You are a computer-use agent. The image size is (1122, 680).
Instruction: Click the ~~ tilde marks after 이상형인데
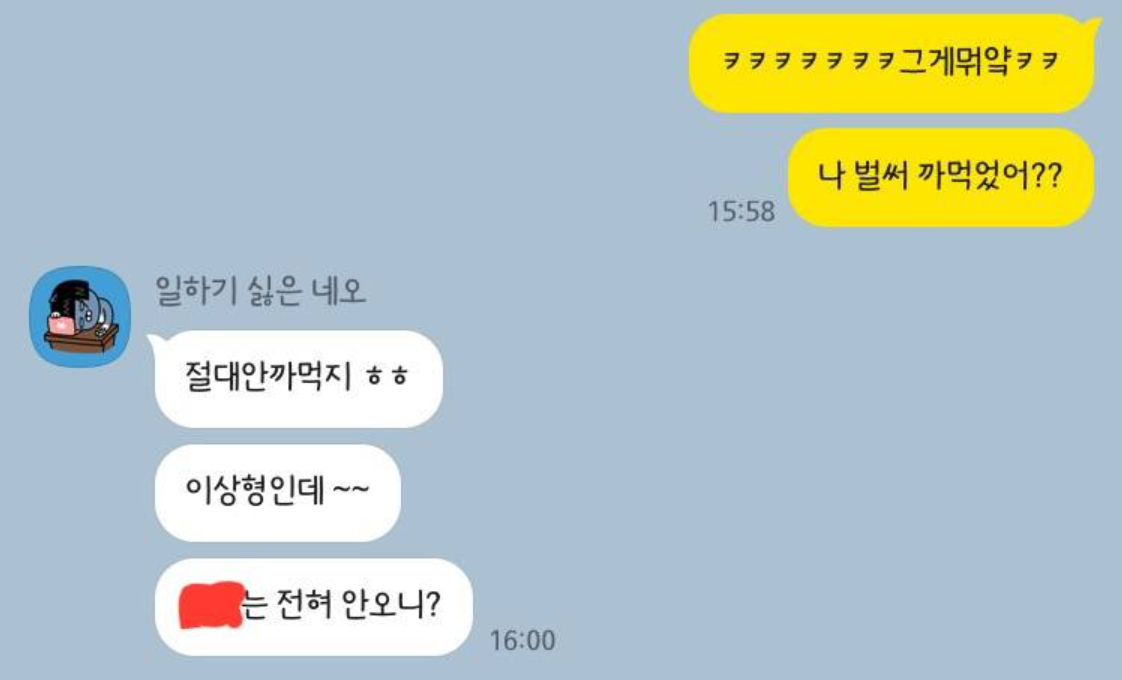point(351,490)
